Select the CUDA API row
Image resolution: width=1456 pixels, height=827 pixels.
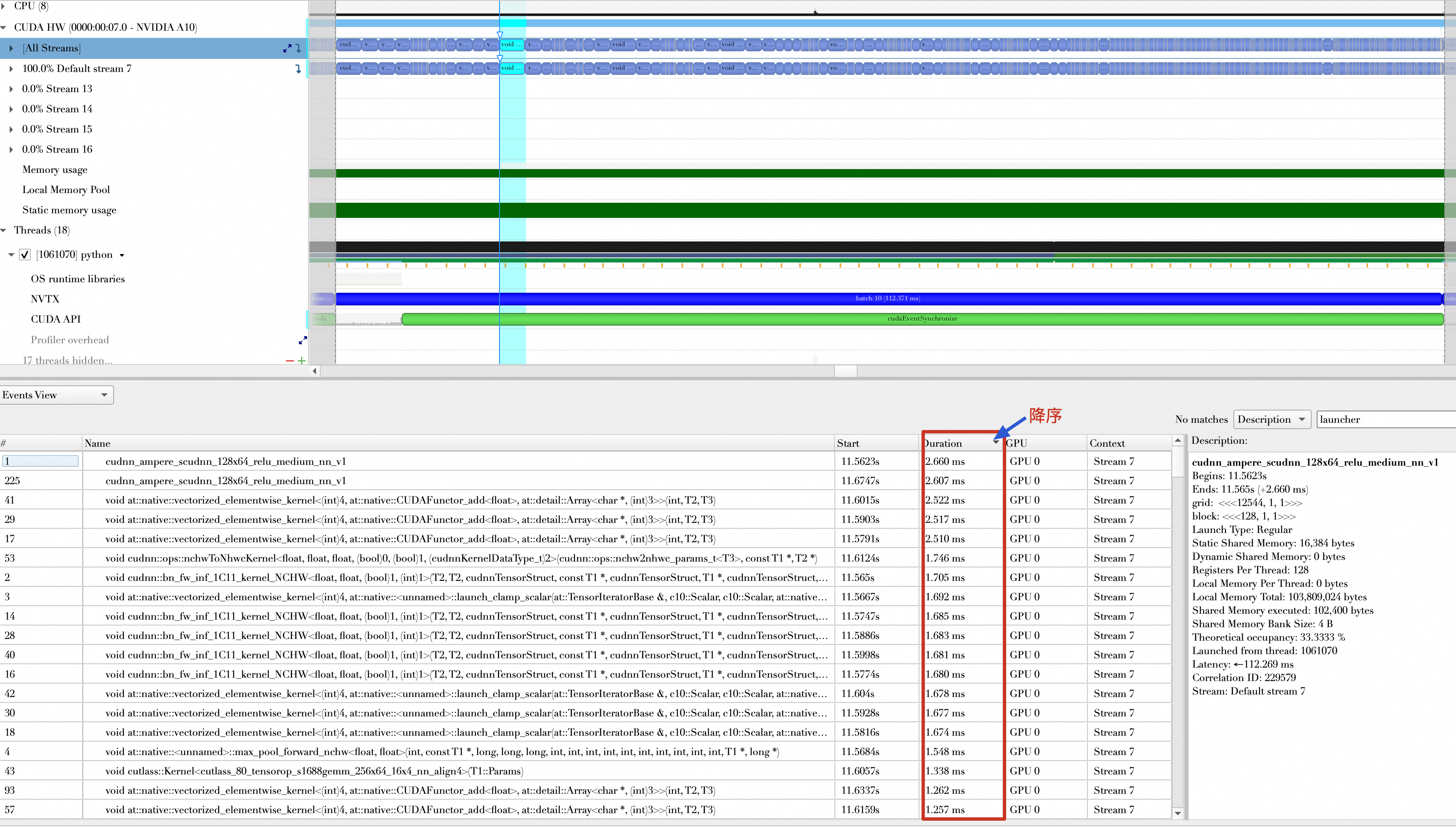(x=56, y=319)
